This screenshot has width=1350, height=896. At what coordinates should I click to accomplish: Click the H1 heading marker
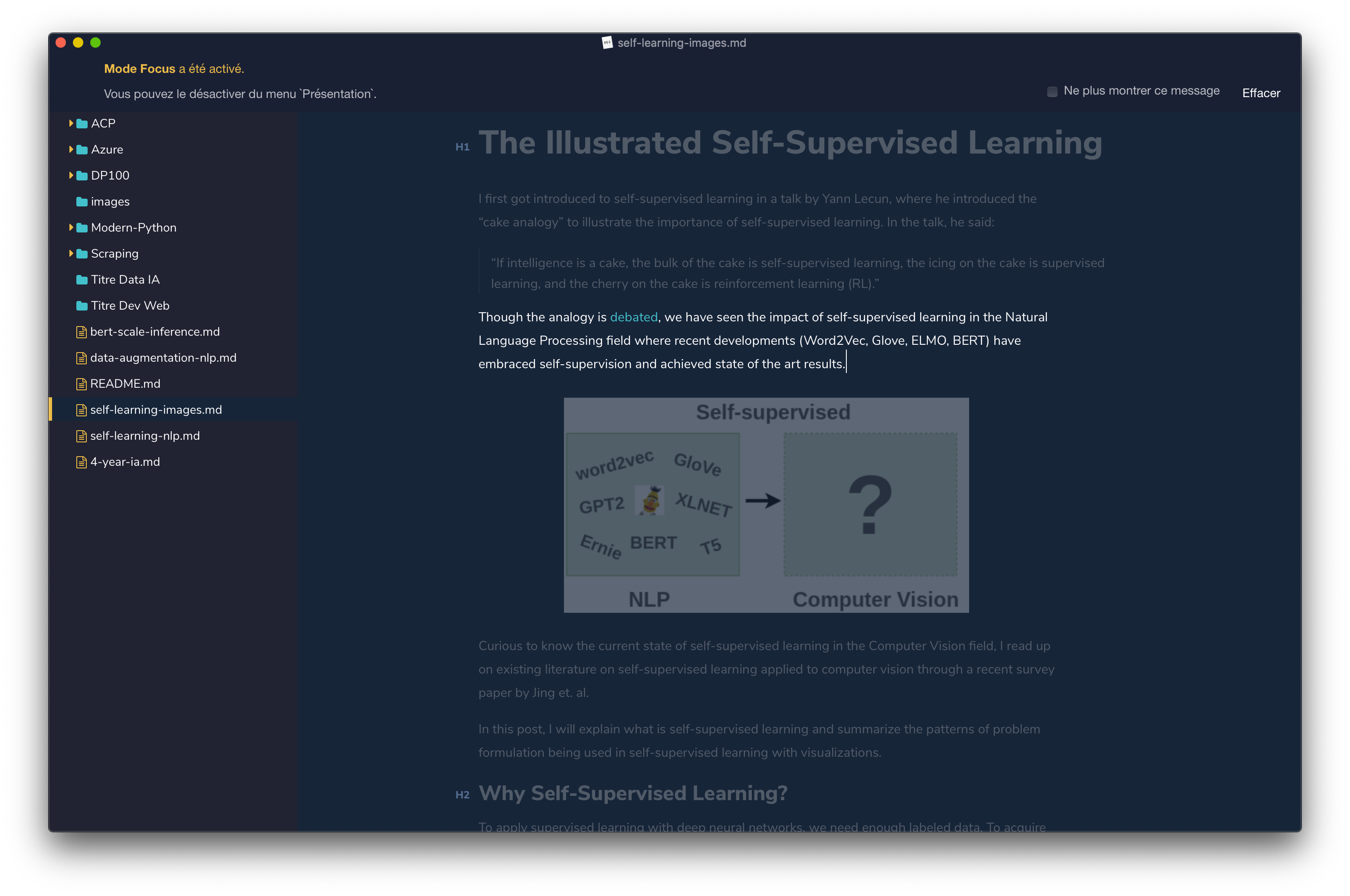click(462, 147)
